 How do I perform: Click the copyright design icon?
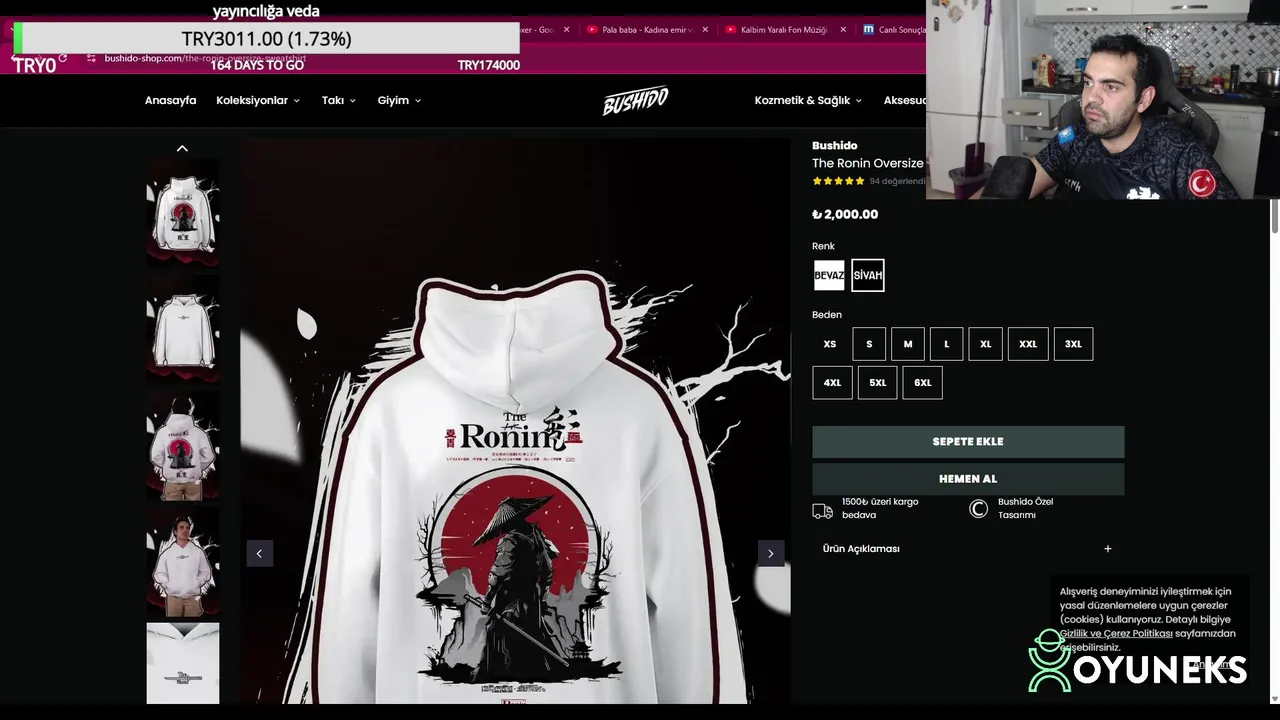(978, 509)
